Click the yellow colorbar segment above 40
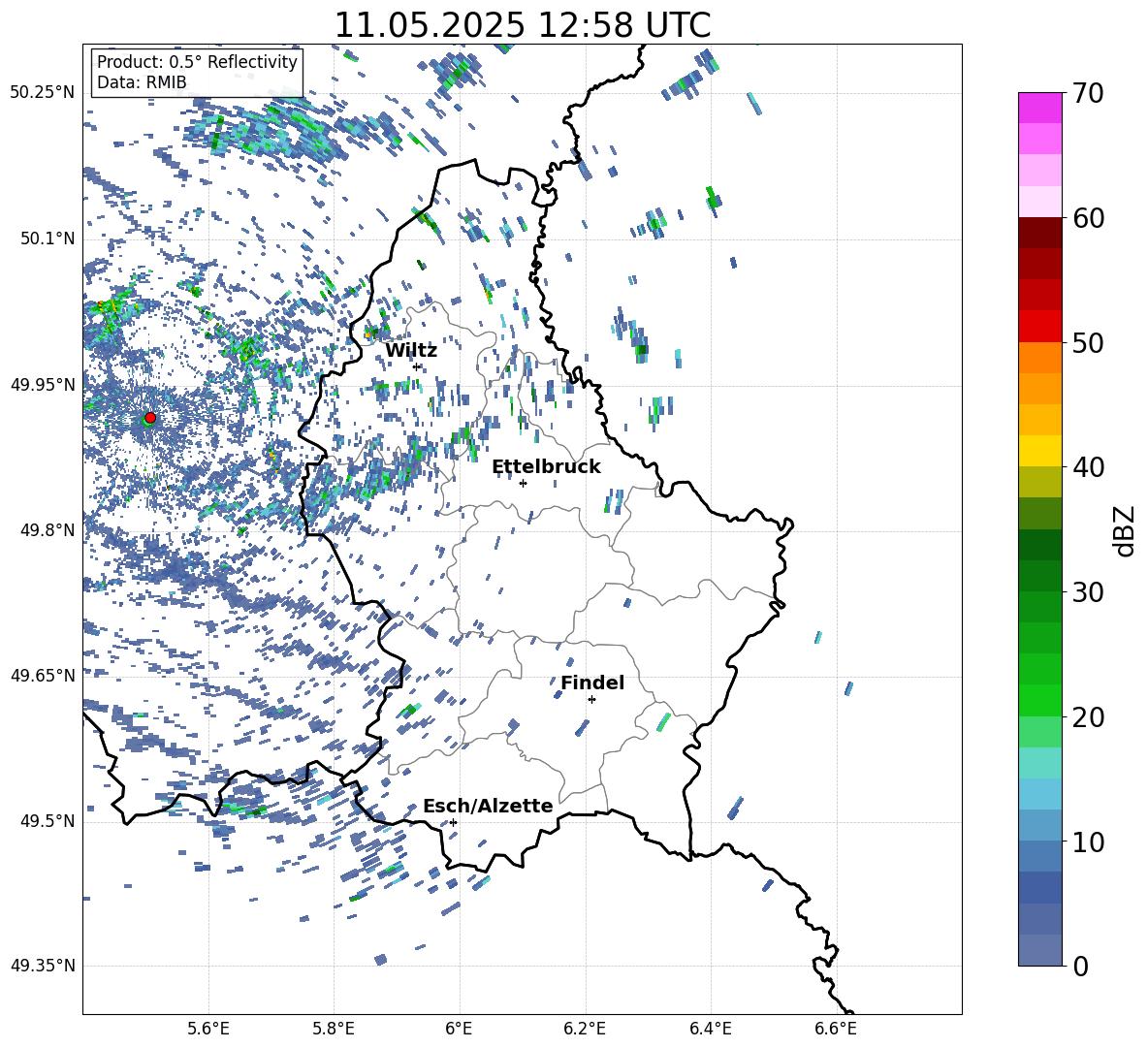The width and height of the screenshot is (1148, 1048). [x=1039, y=451]
